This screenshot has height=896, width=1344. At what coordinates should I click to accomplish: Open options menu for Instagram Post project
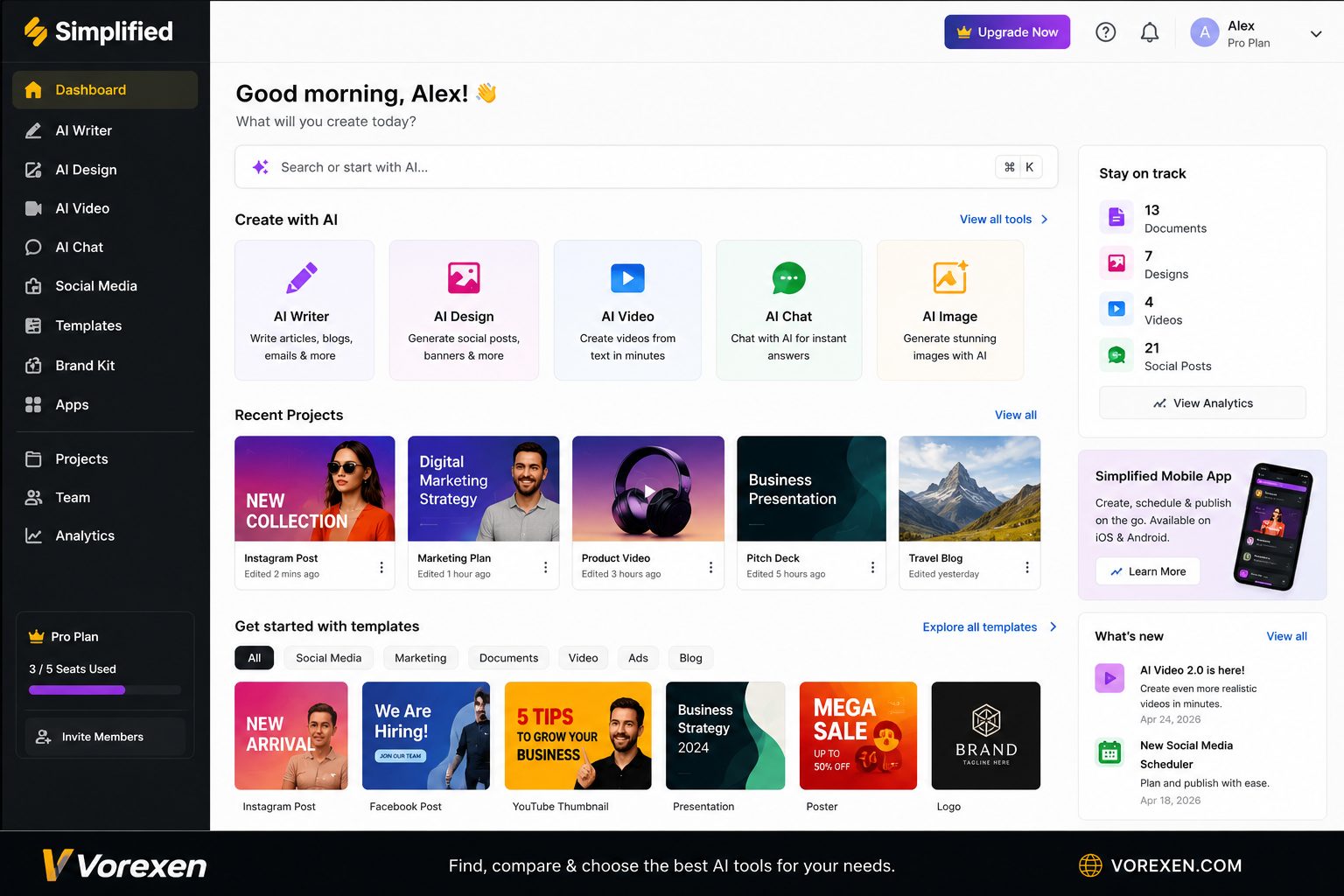click(381, 567)
